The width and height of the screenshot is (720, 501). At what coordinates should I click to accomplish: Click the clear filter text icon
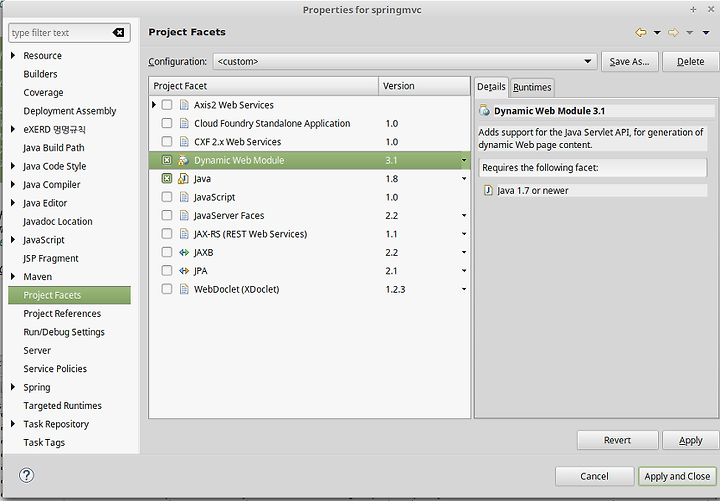coord(118,33)
